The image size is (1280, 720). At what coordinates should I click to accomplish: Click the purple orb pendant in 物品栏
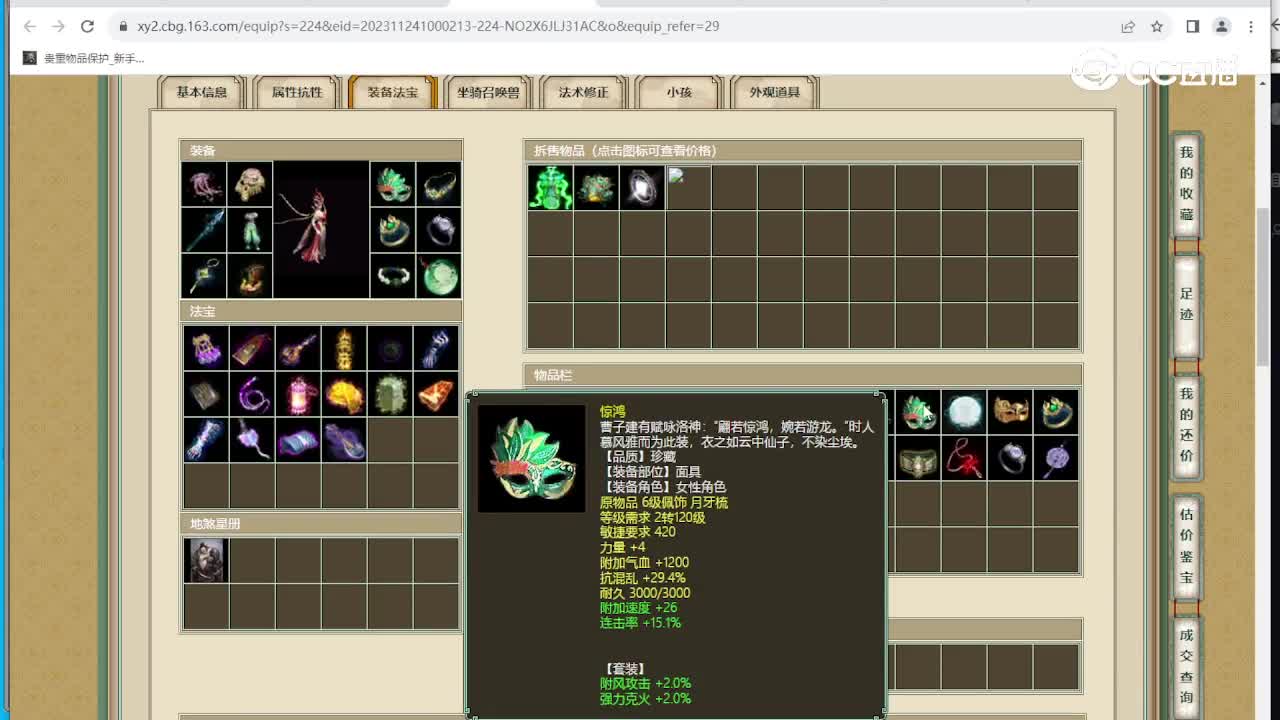(x=1056, y=458)
